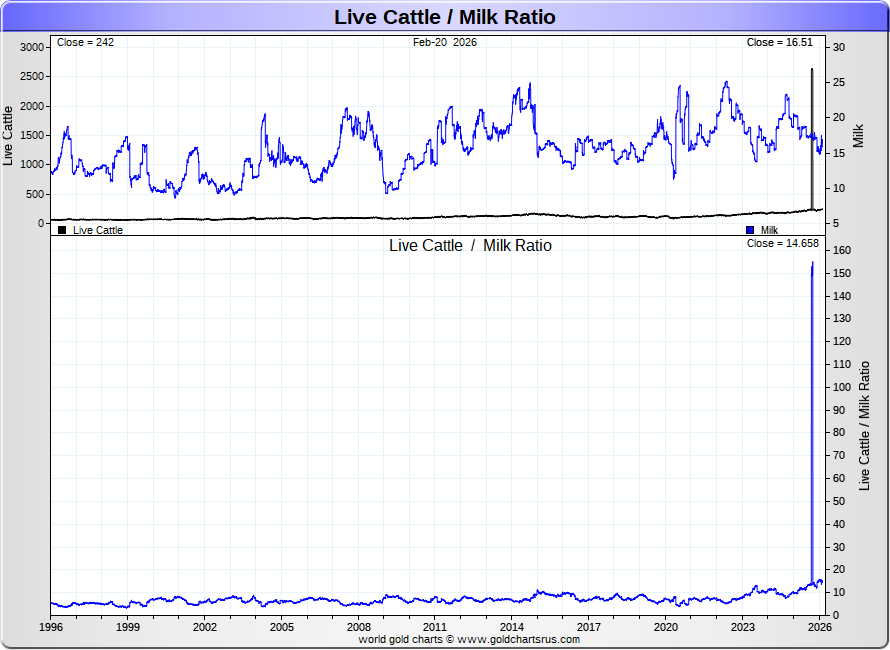Click the 2020 x-axis label
The image size is (890, 650).
[665, 627]
